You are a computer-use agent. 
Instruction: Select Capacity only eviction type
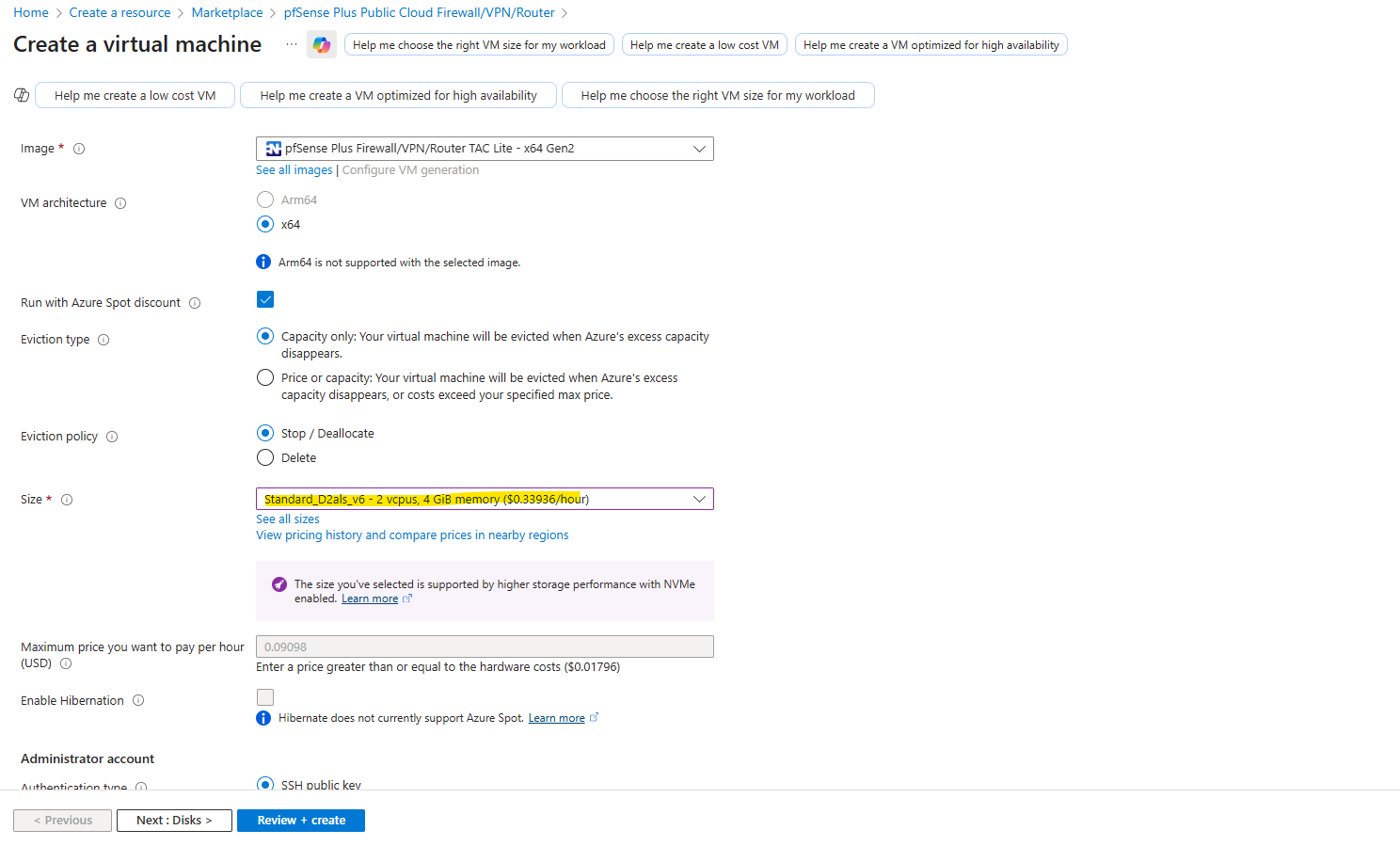(x=265, y=336)
